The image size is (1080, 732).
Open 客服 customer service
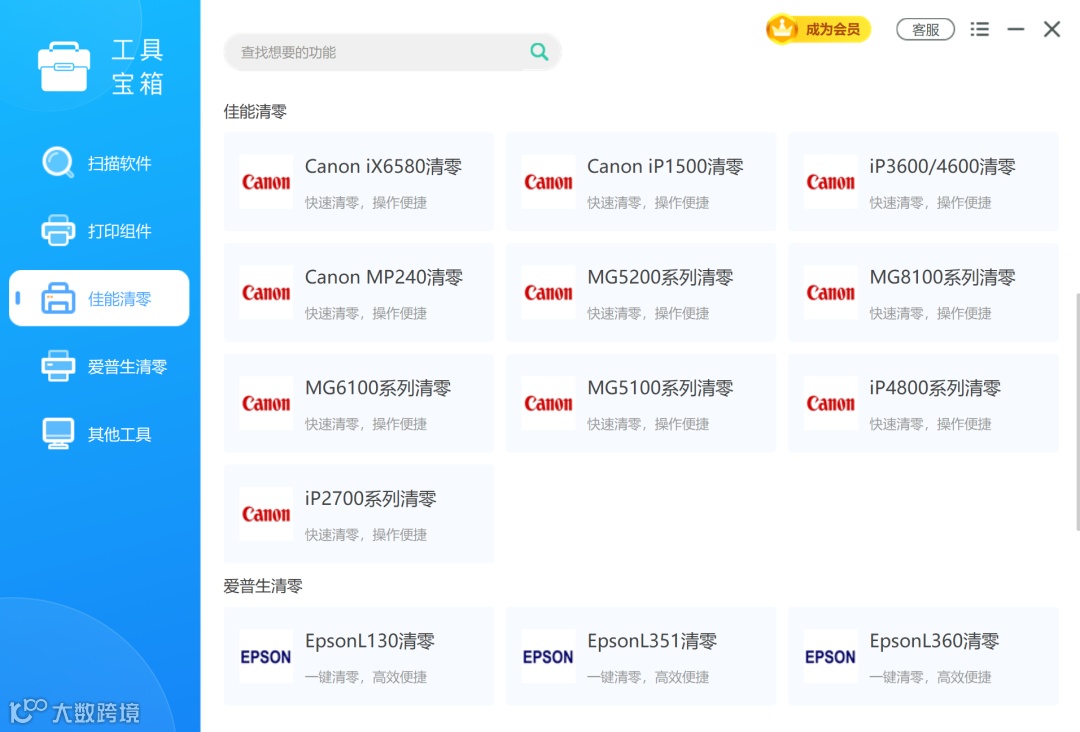[925, 30]
